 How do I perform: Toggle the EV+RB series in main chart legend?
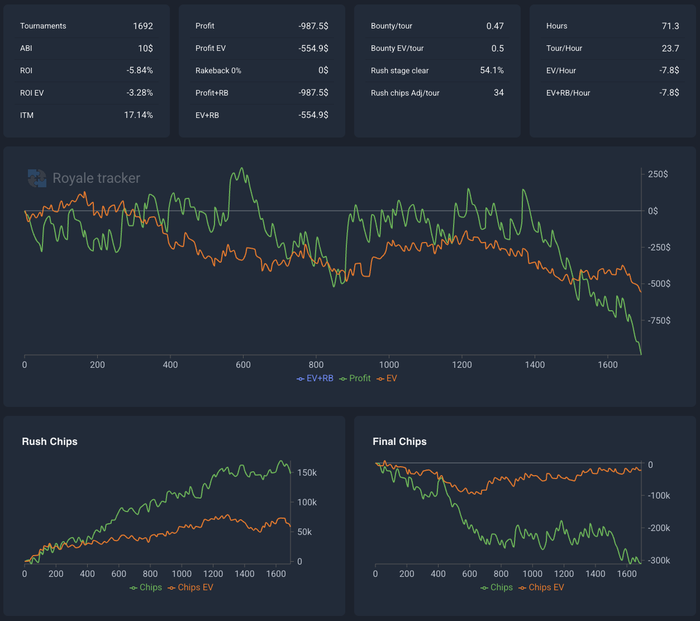pos(315,379)
